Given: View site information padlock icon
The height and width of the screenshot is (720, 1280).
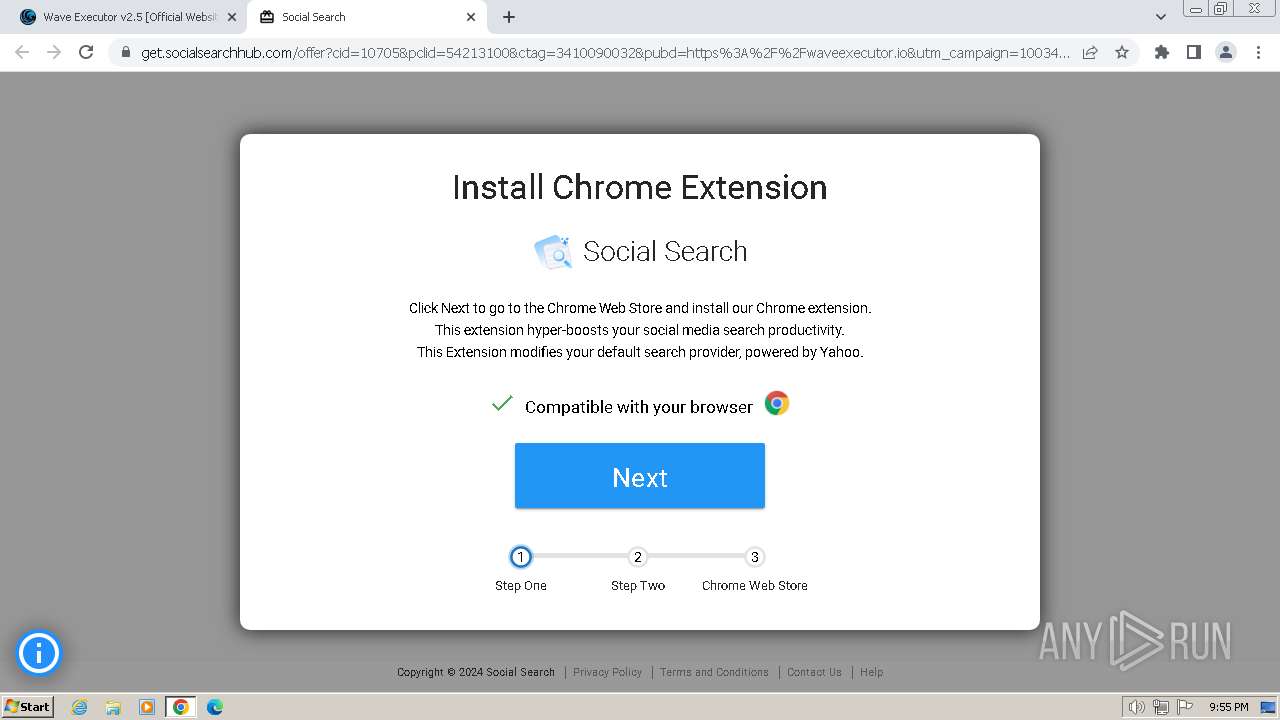Looking at the screenshot, I should (125, 53).
